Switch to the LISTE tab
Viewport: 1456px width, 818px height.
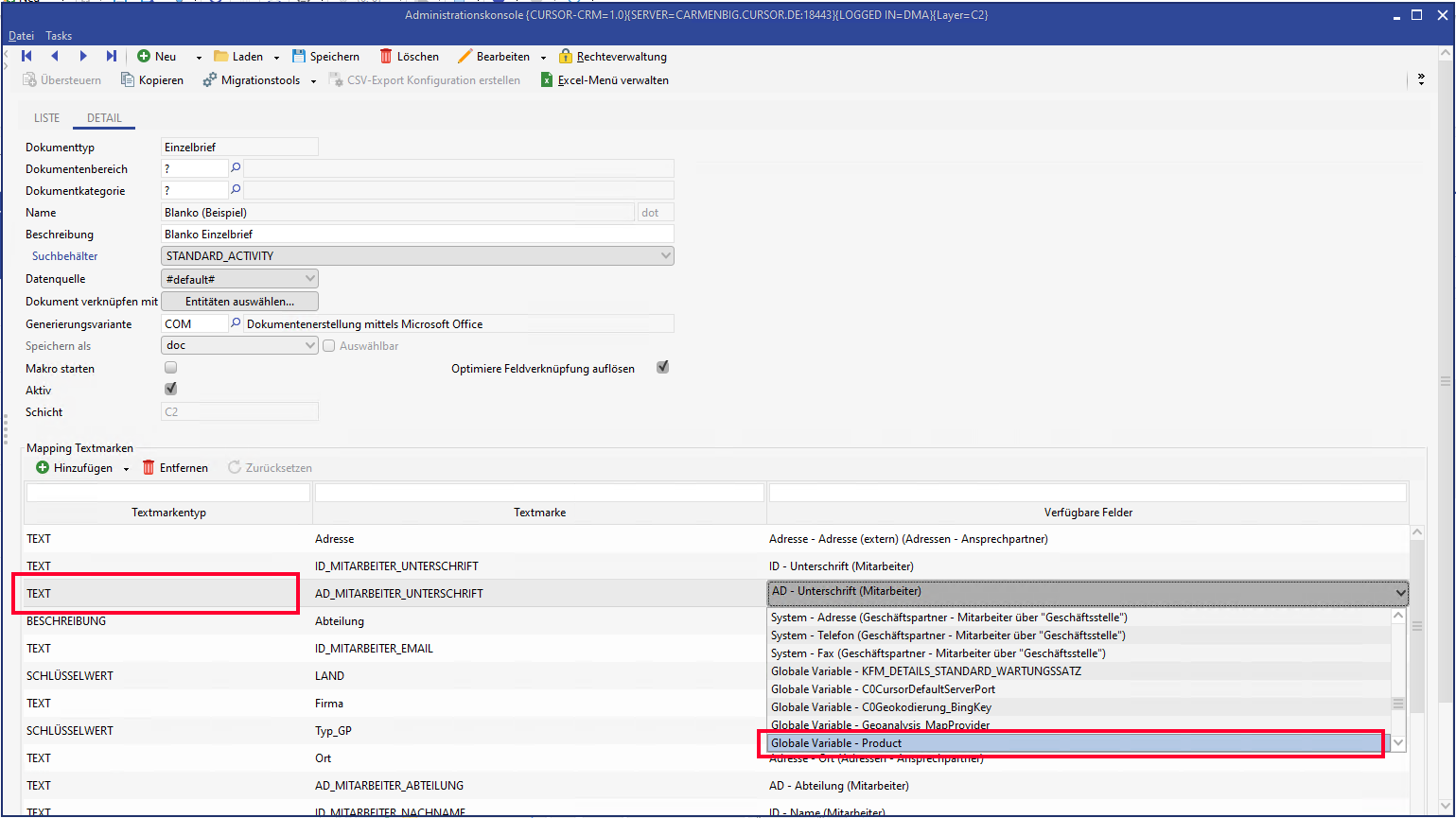pyautogui.click(x=46, y=118)
